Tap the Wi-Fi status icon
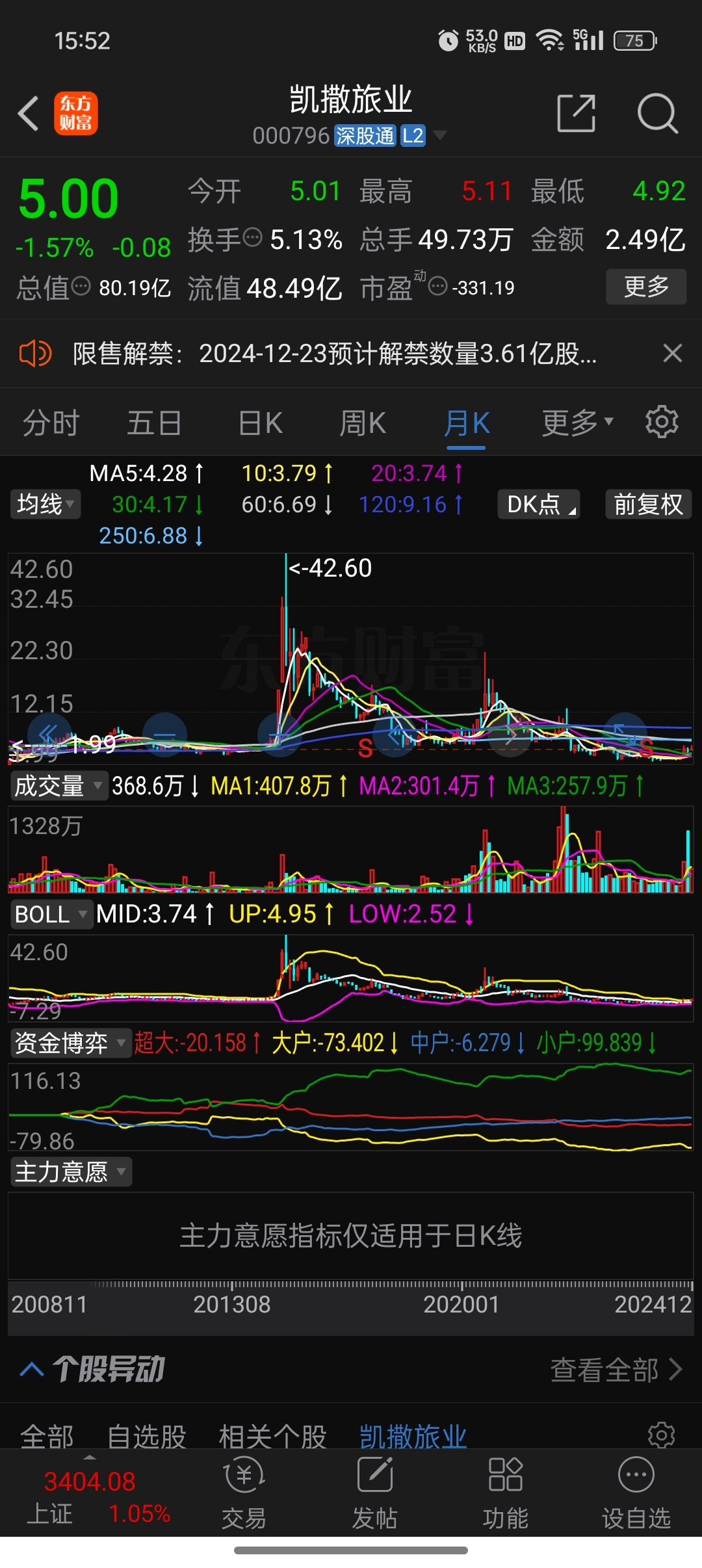 550,40
